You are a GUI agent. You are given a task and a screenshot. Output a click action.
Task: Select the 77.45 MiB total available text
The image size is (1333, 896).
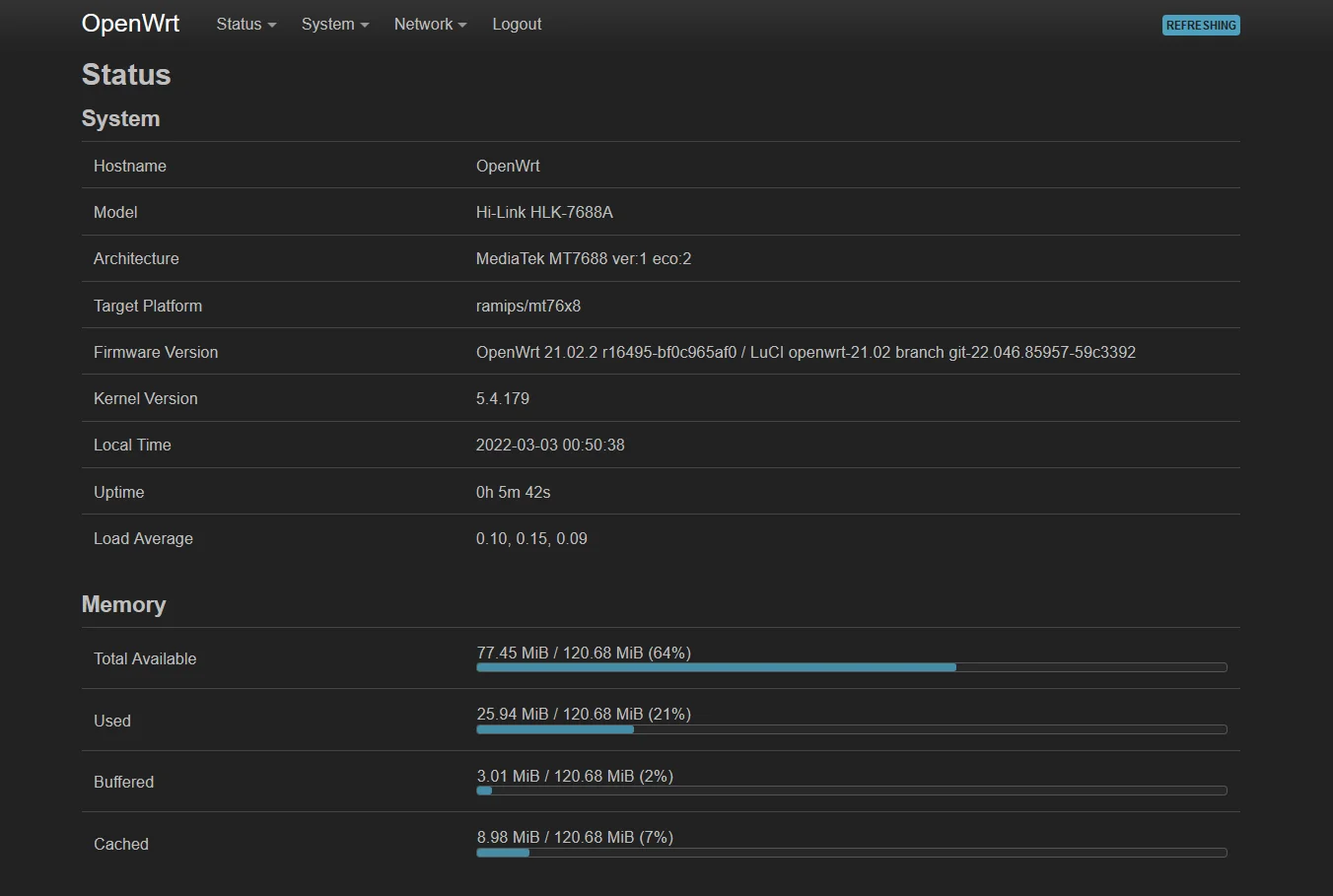point(584,653)
